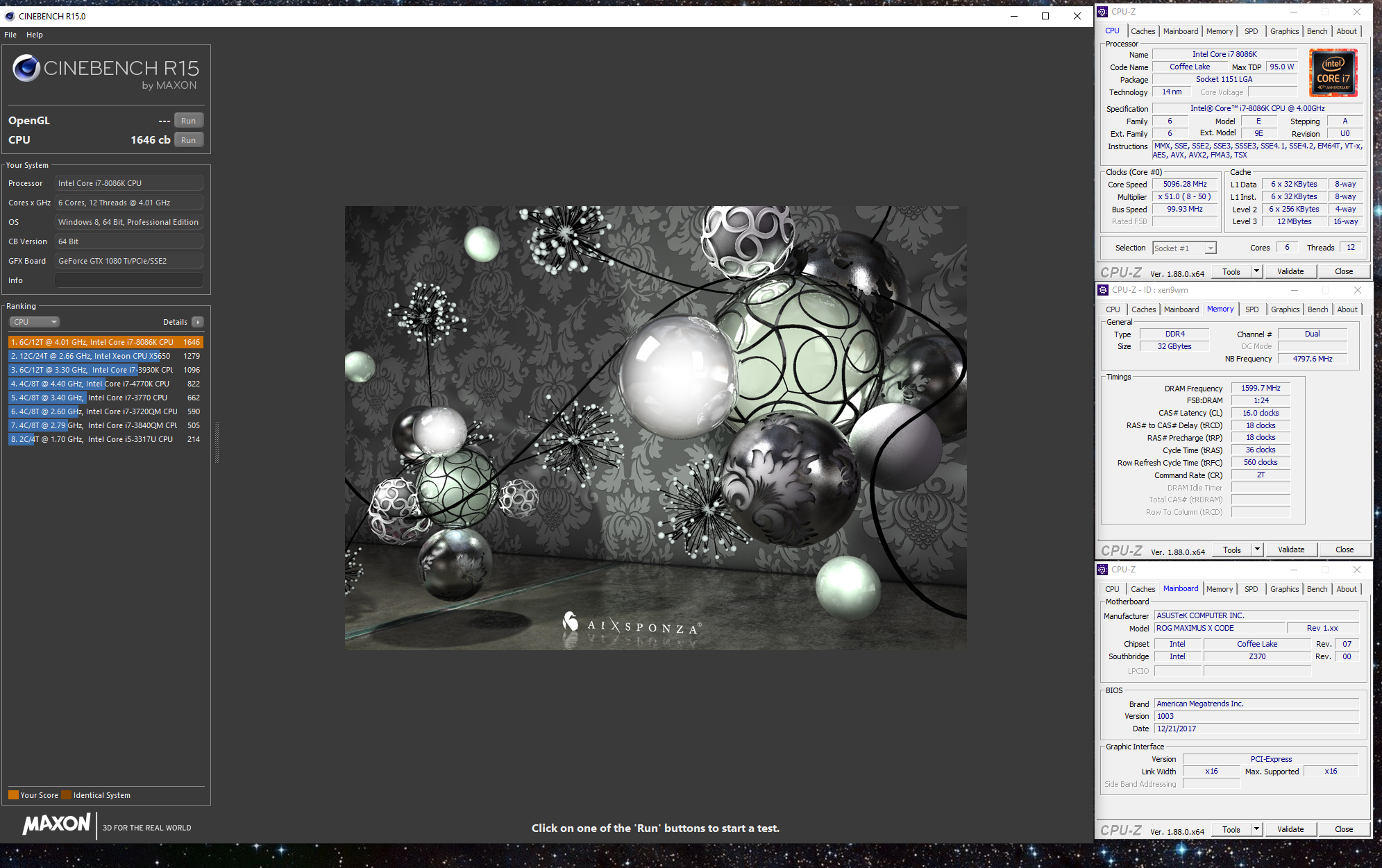Viewport: 1382px width, 868px height.
Task: Switch to CPU tab in Memory CPU-Z window
Action: tap(1113, 309)
